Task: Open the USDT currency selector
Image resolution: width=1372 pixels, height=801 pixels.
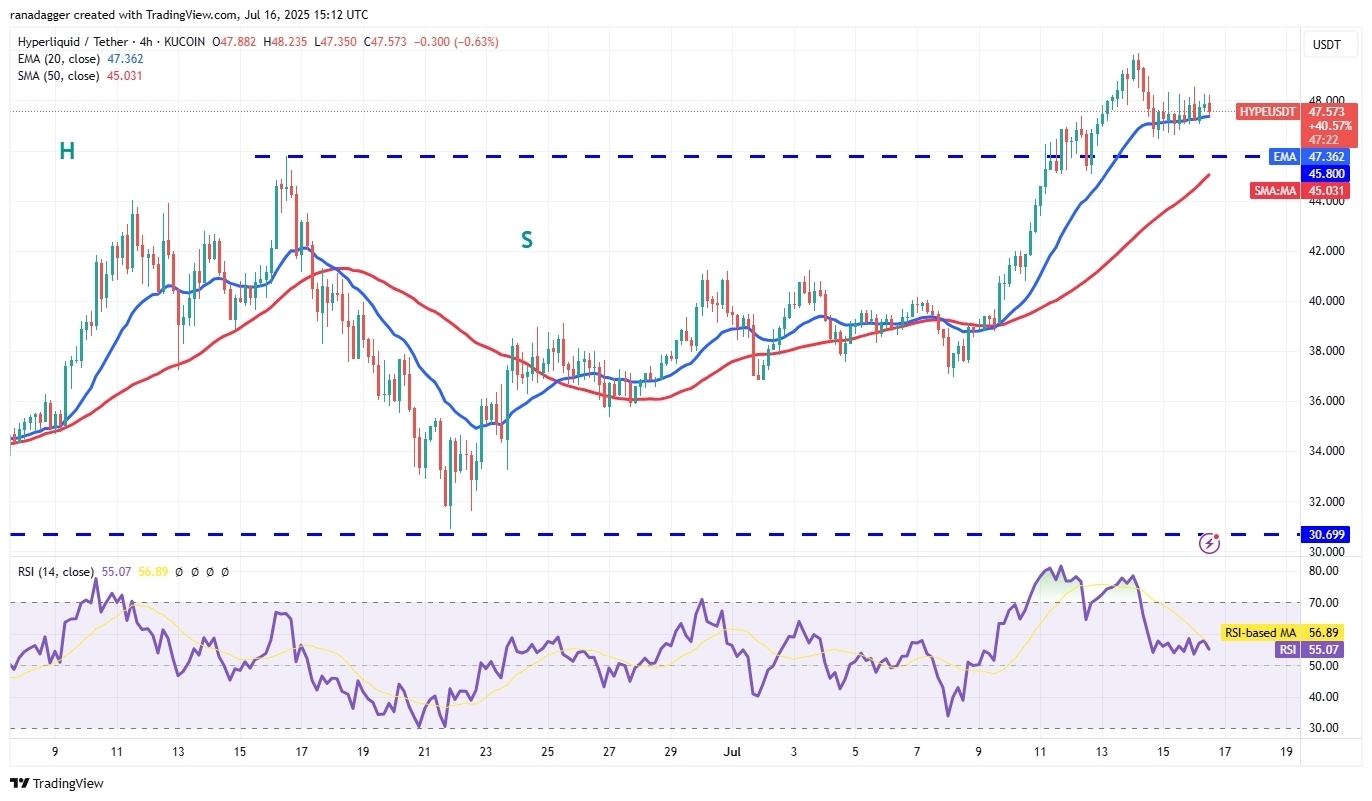Action: [x=1329, y=44]
